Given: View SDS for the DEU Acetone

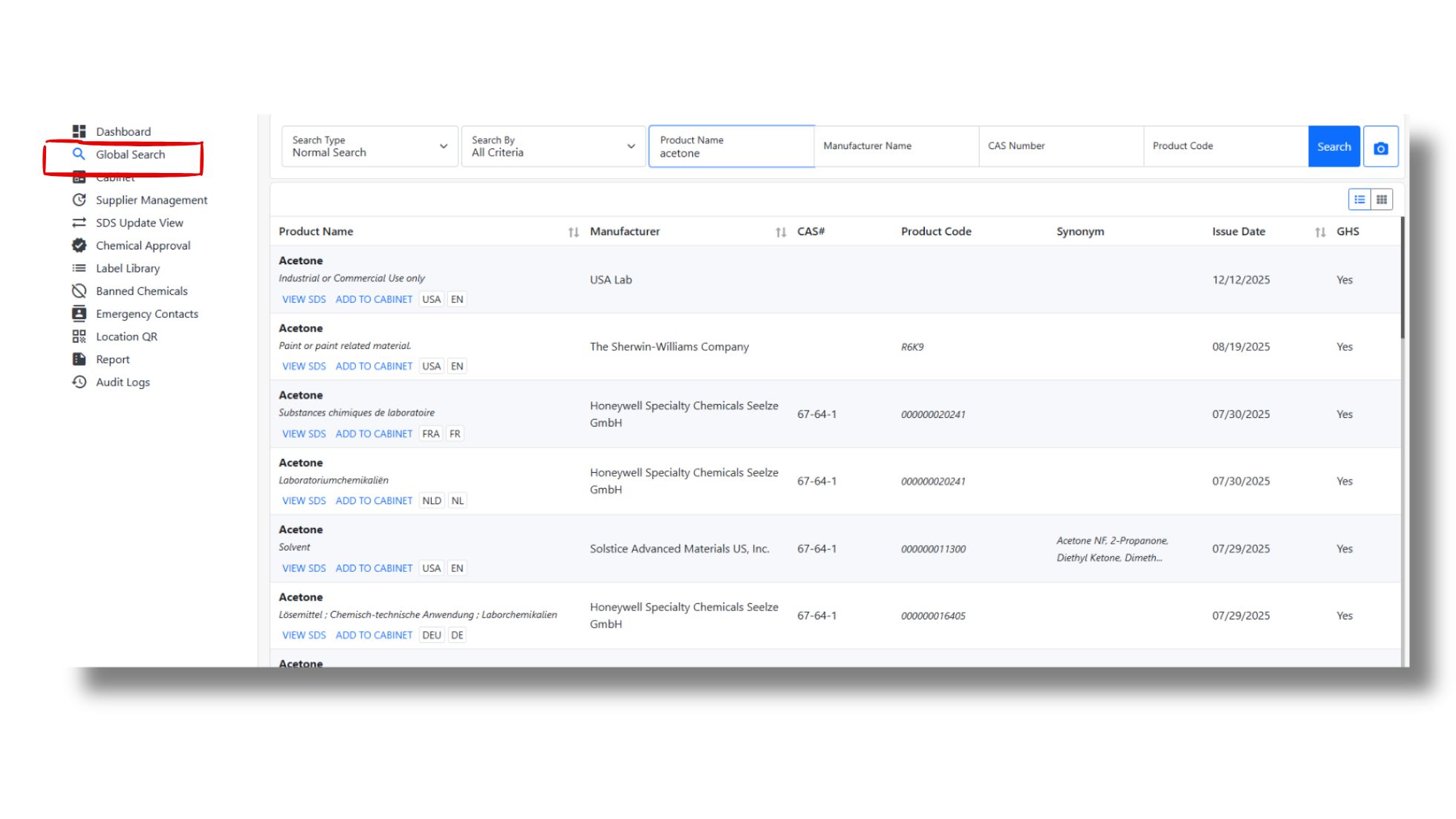Looking at the screenshot, I should point(304,635).
